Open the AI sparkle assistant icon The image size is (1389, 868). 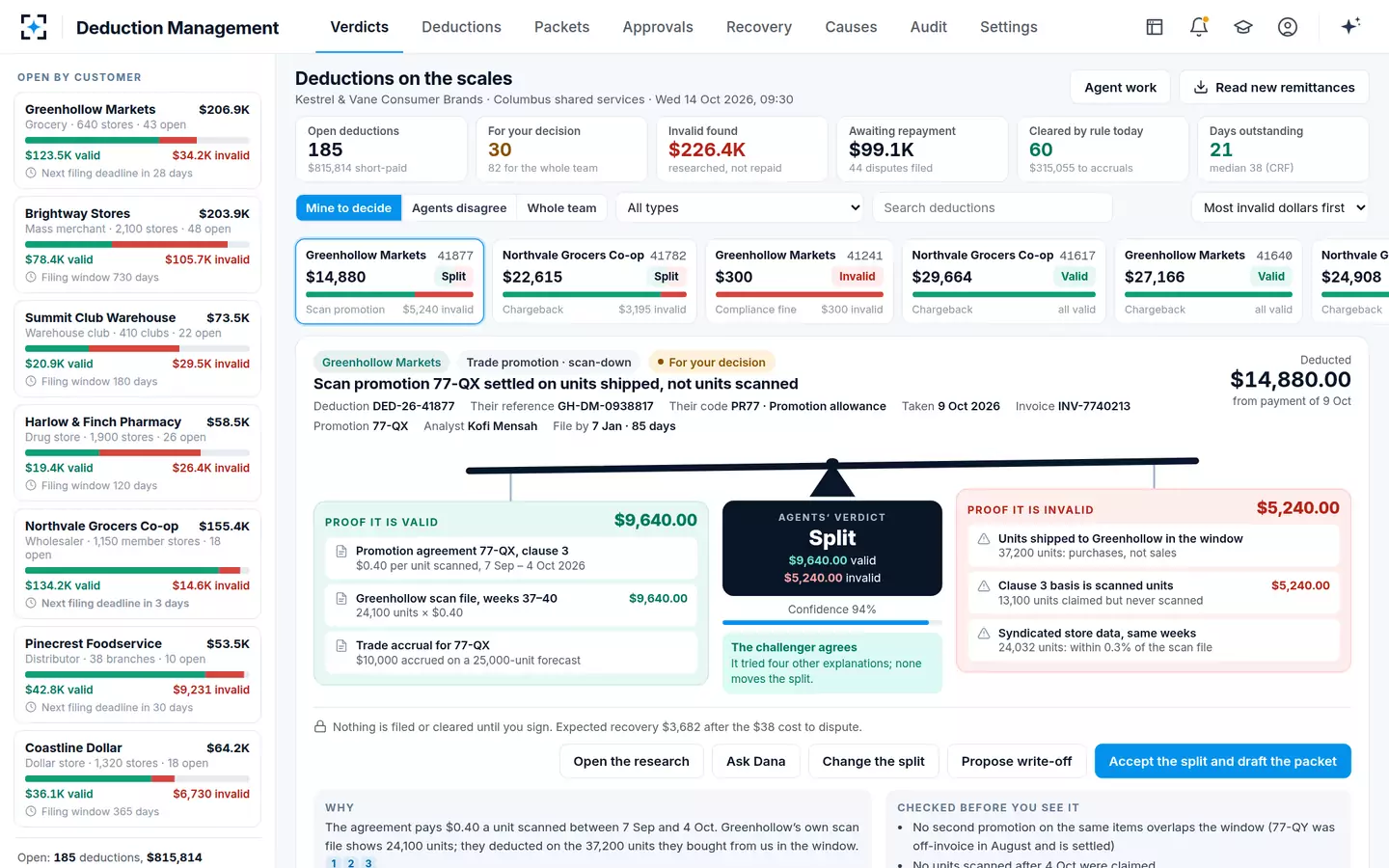point(1350,26)
